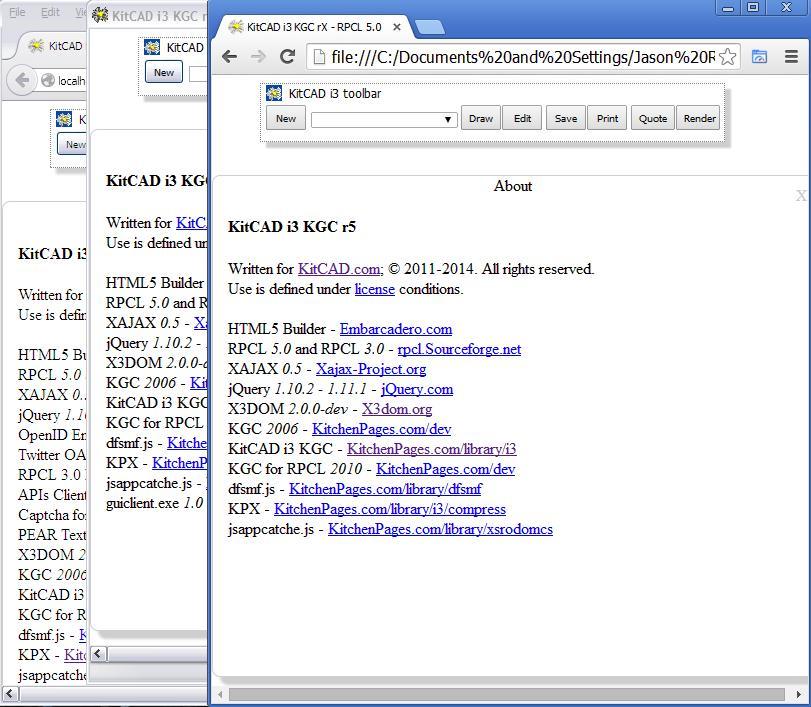
Task: Click the Print button
Action: tap(607, 118)
